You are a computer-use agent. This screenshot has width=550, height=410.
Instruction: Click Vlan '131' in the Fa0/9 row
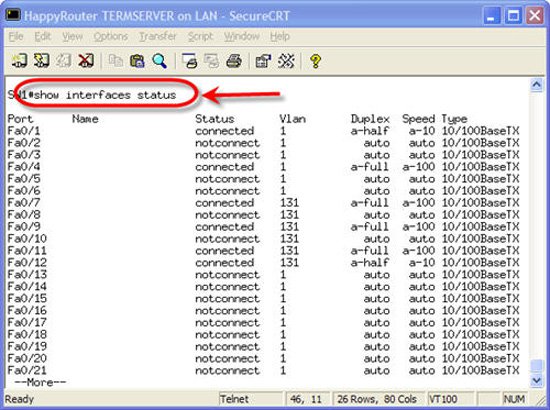tap(289, 227)
